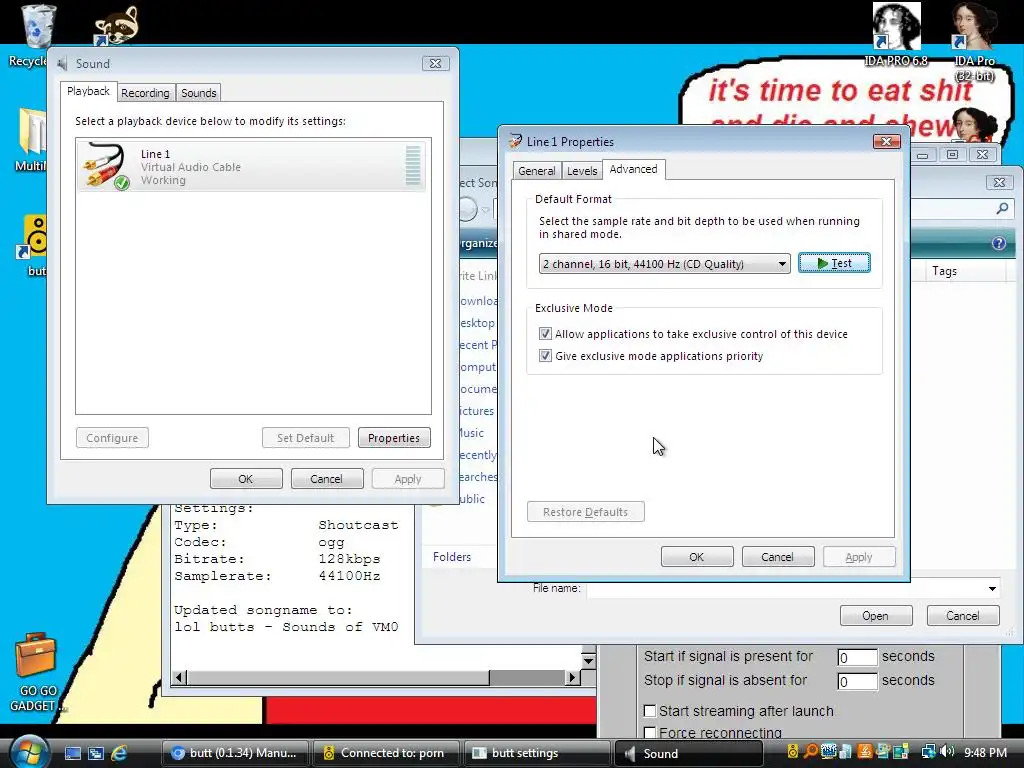Click the 9:48 PM taskbar clock
The width and height of the screenshot is (1024, 768).
coord(985,752)
